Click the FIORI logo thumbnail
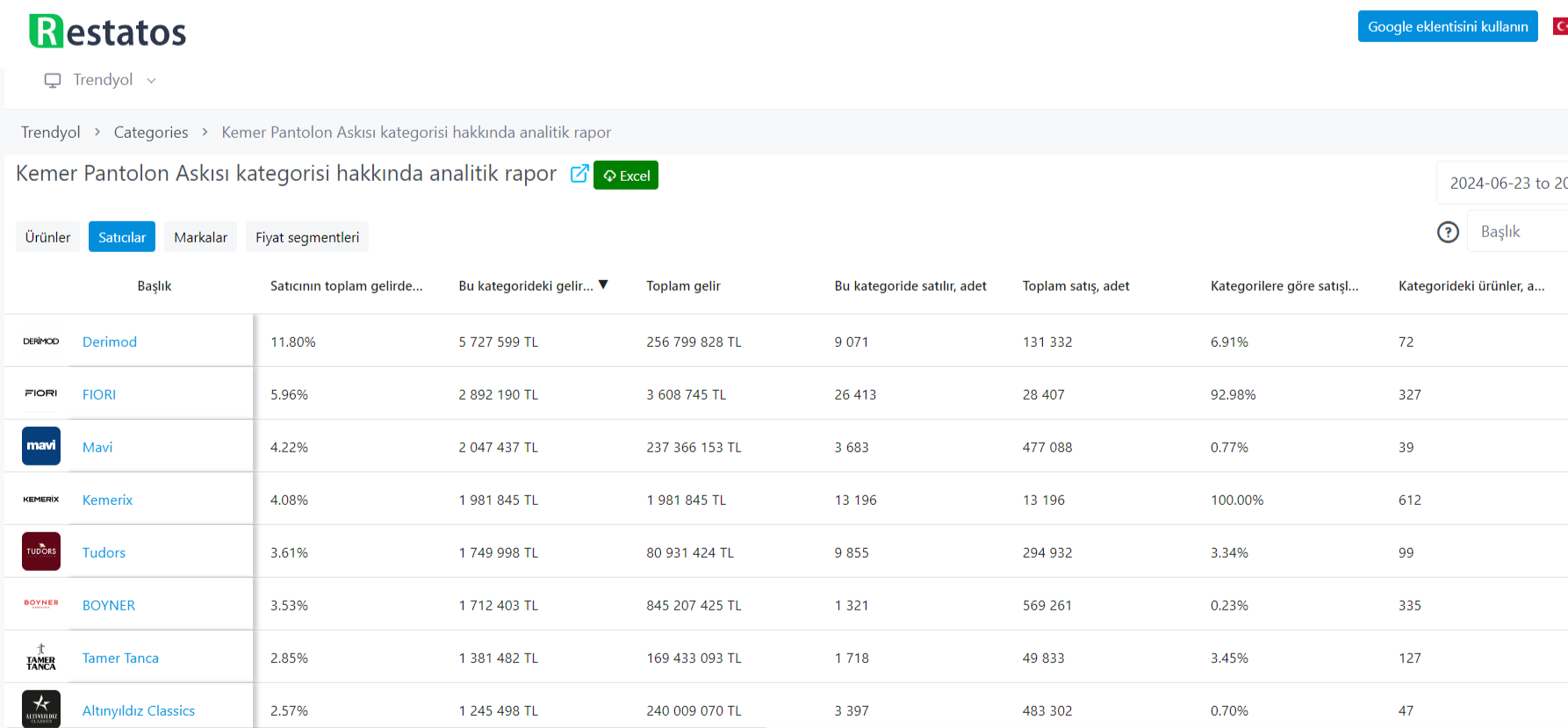Viewport: 1568px width, 728px height. [x=41, y=393]
